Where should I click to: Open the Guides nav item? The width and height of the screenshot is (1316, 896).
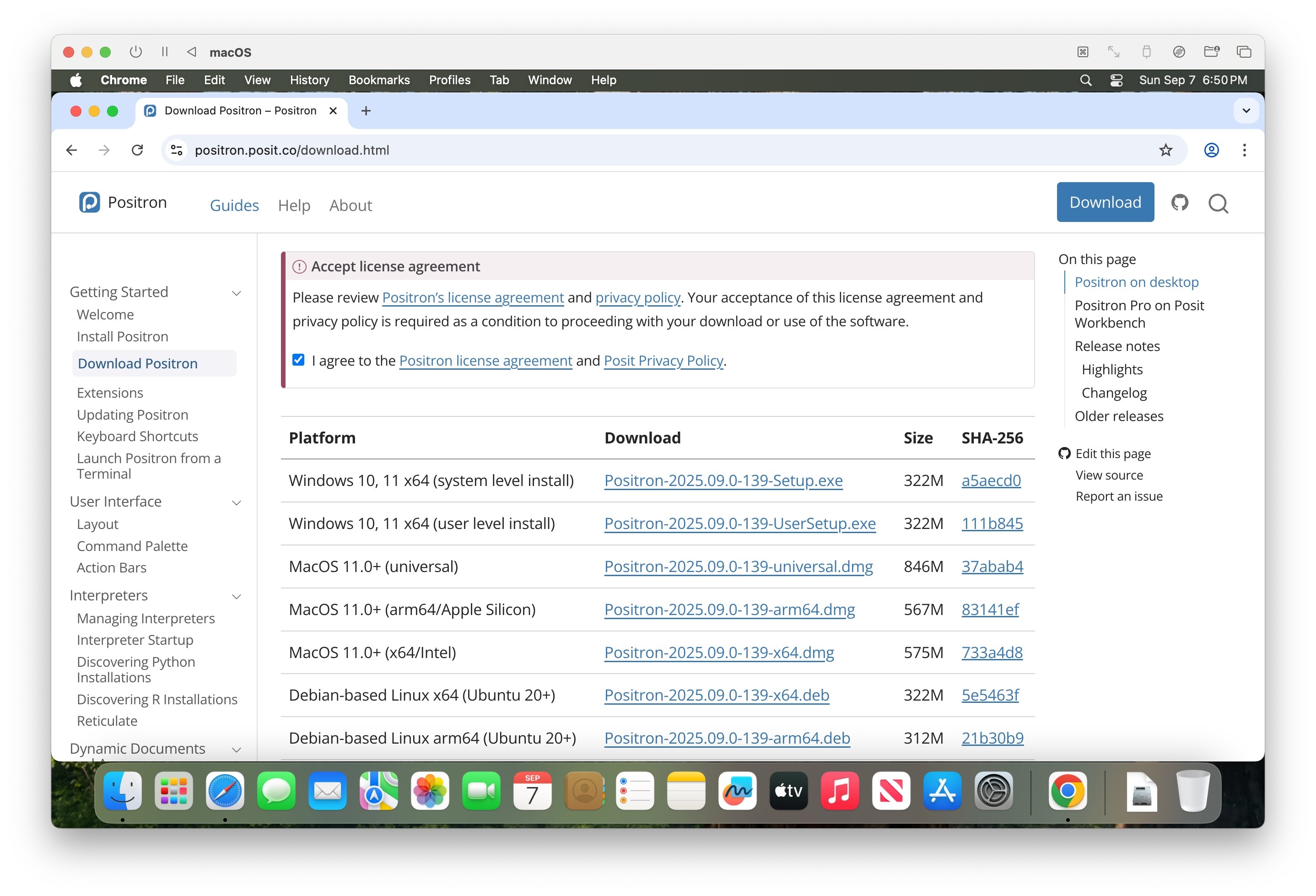click(234, 205)
